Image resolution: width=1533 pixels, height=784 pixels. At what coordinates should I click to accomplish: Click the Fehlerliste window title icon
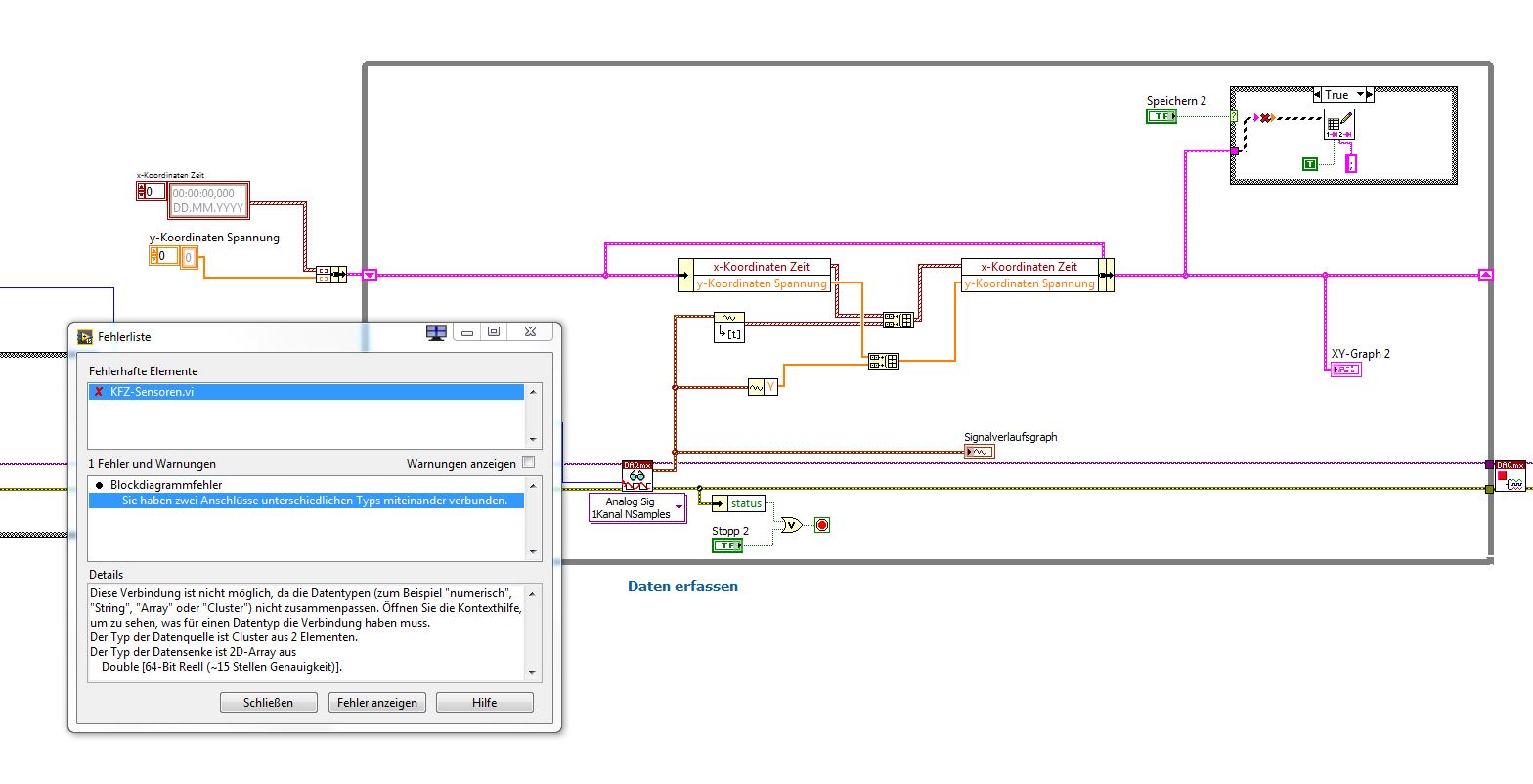click(85, 336)
